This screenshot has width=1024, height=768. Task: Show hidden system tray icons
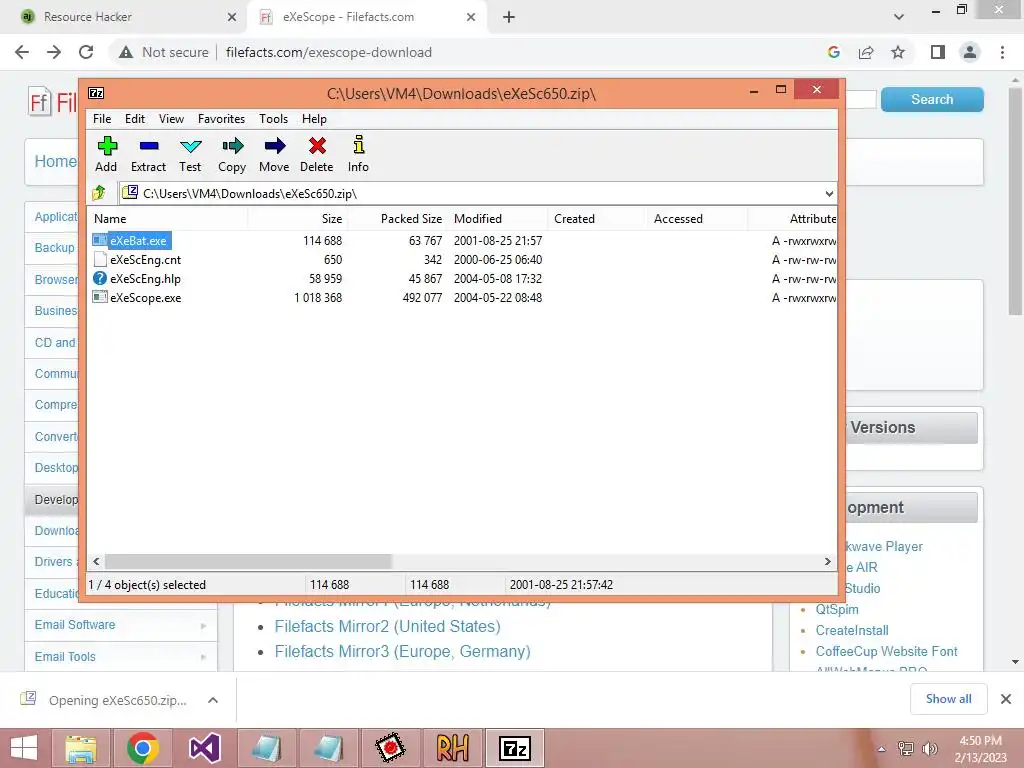(x=882, y=749)
